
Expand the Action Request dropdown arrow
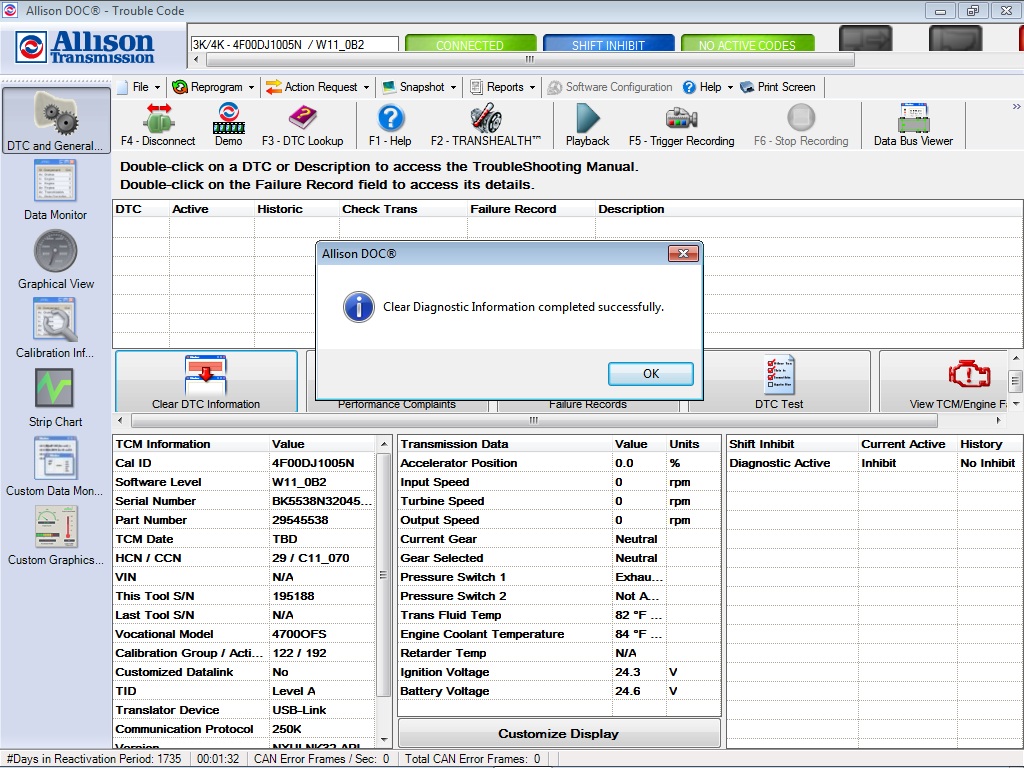coord(366,88)
